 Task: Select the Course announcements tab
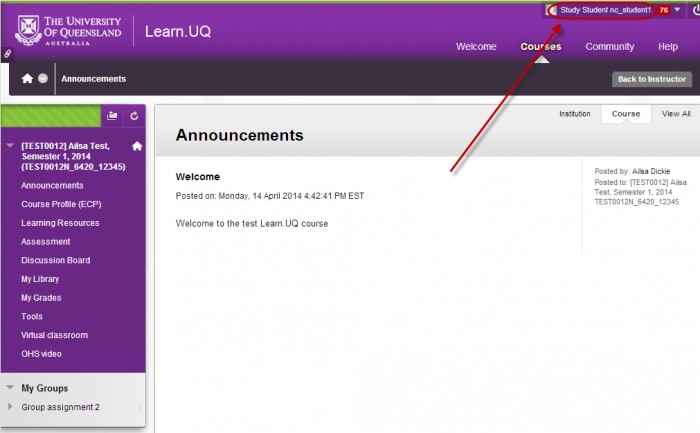click(x=626, y=114)
